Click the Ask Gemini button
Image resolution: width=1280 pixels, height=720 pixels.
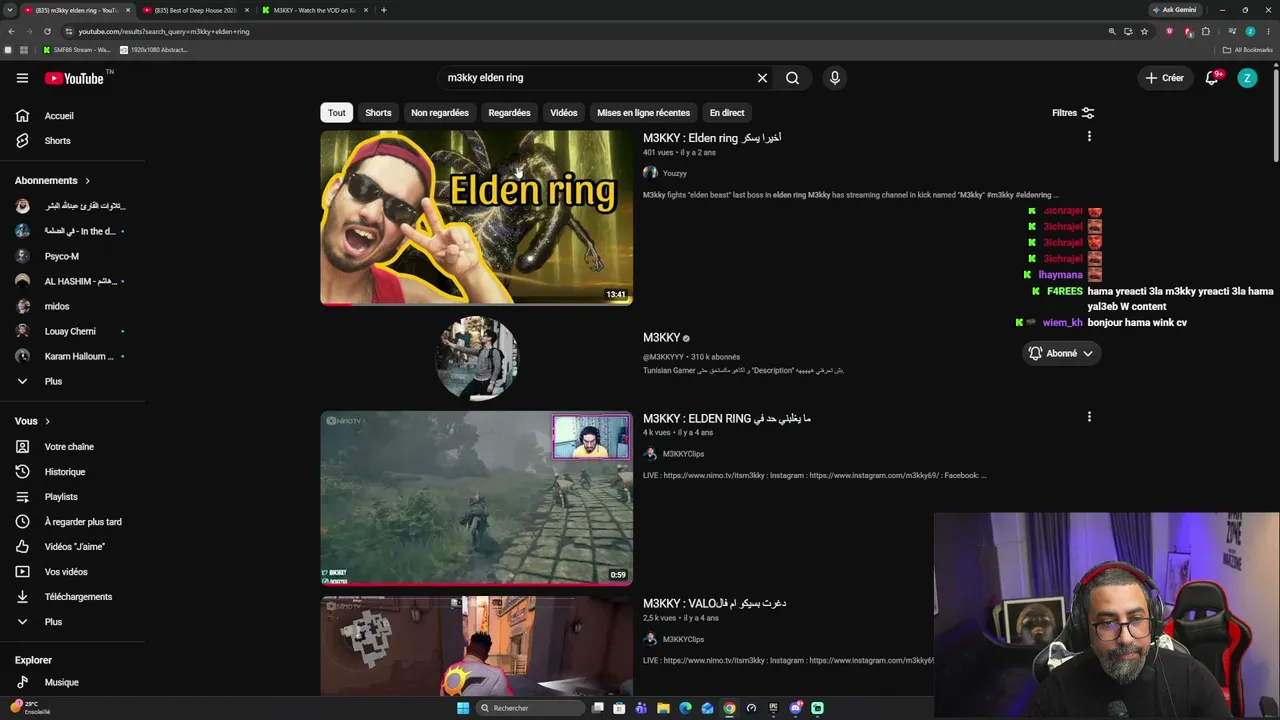[1175, 10]
